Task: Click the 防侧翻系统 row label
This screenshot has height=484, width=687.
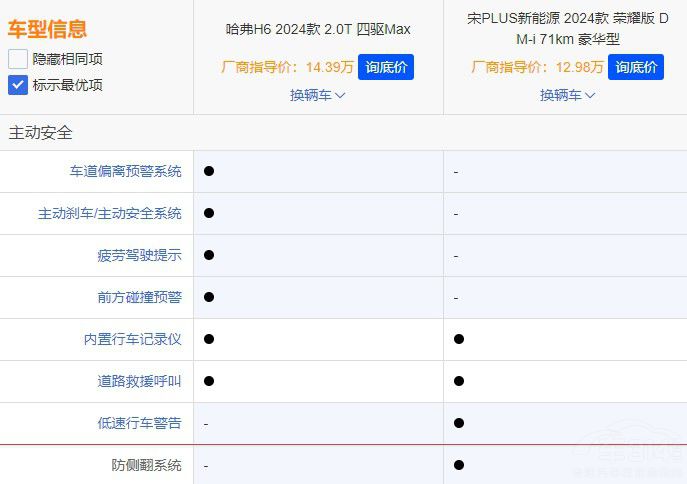Action: [x=146, y=465]
